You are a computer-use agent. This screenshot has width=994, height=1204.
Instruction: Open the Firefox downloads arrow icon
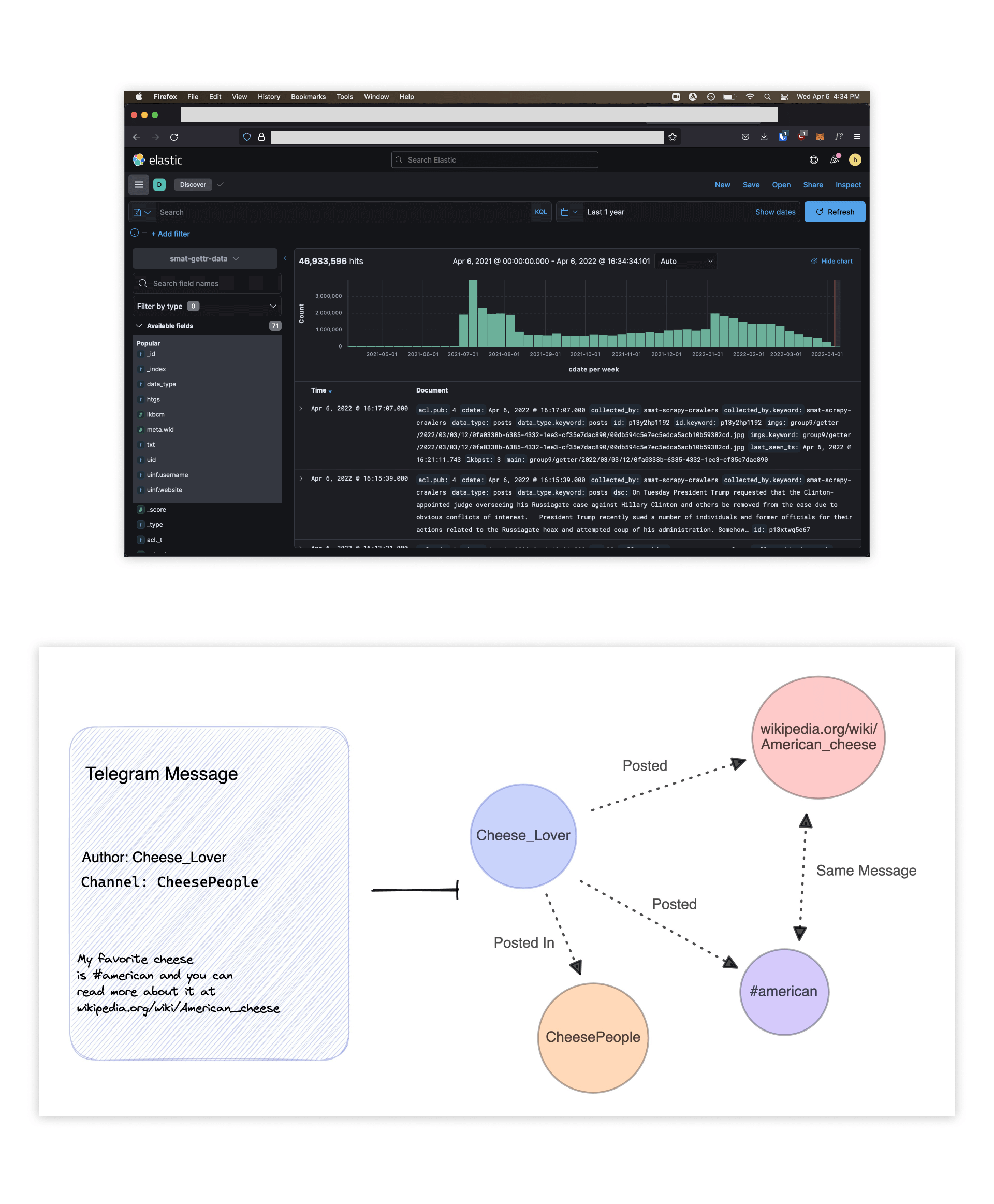[764, 137]
